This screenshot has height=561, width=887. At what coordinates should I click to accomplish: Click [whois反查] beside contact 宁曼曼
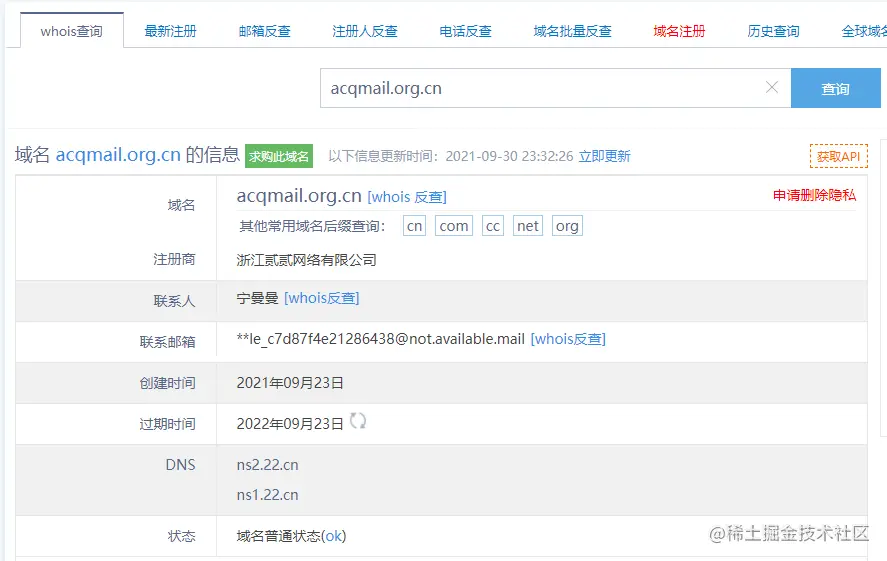click(321, 298)
